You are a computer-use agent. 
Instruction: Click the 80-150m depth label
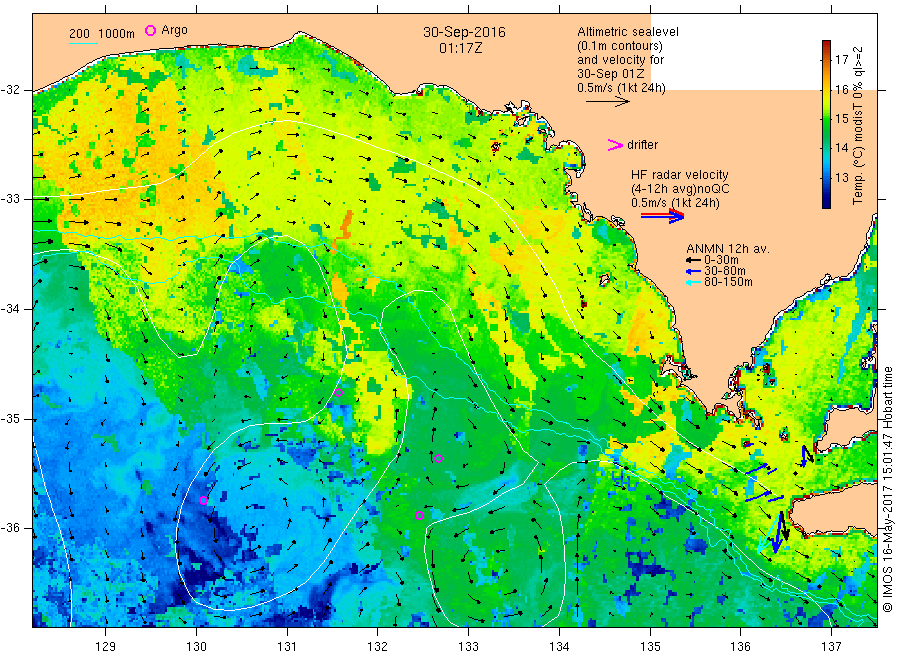[x=728, y=282]
